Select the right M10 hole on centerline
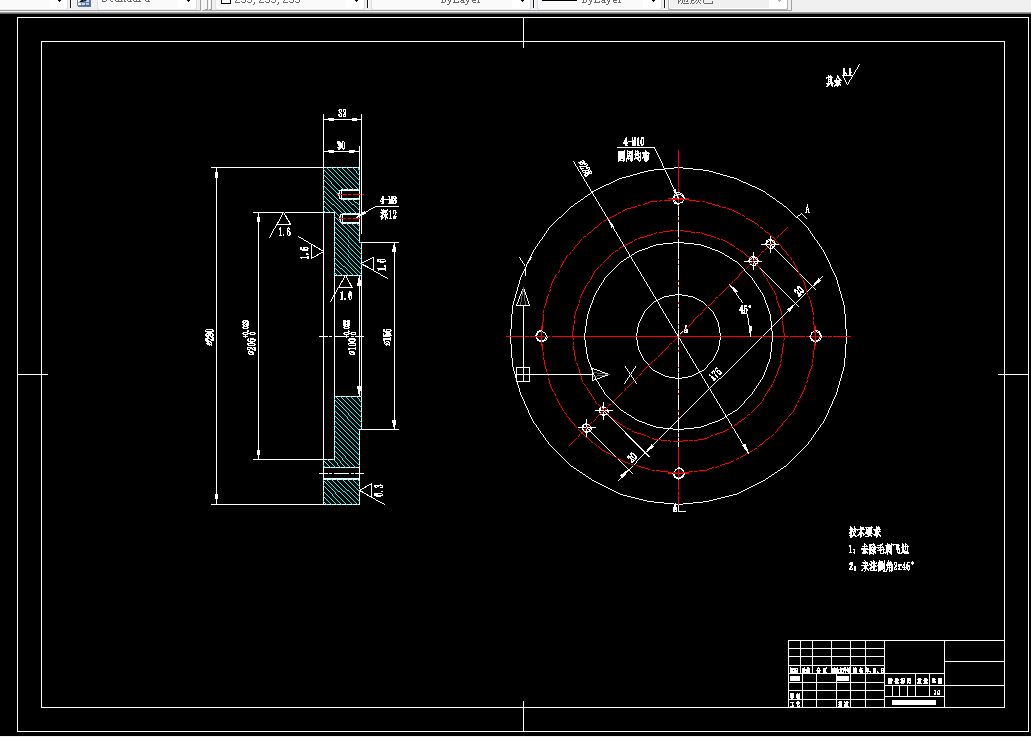This screenshot has width=1031, height=737. point(815,337)
